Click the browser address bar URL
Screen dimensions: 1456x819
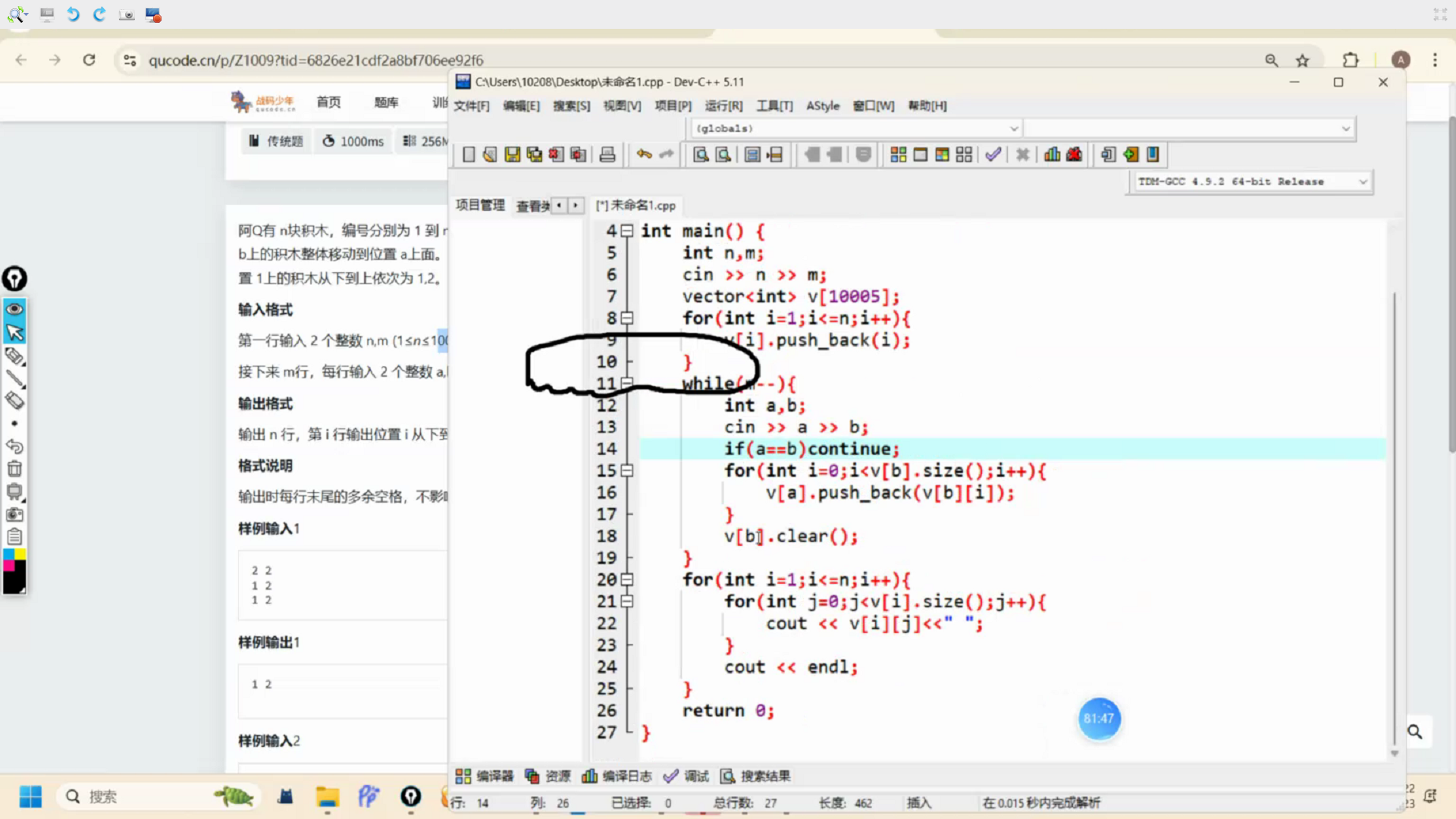click(x=315, y=60)
